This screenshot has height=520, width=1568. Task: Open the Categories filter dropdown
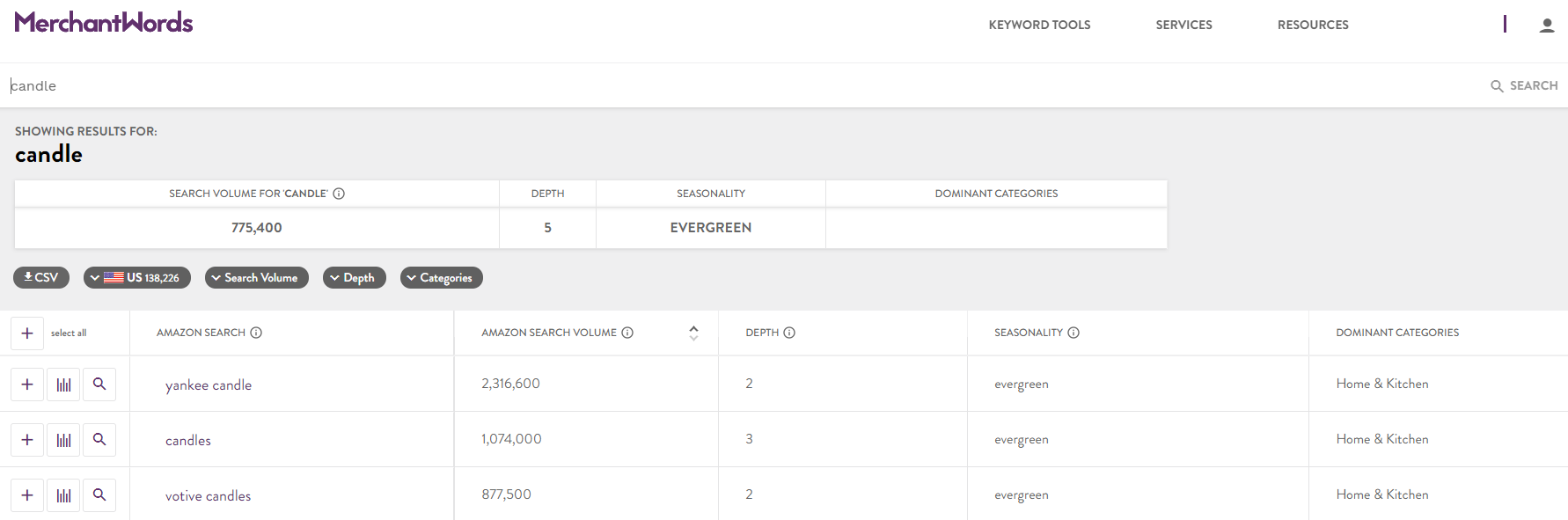pos(442,278)
